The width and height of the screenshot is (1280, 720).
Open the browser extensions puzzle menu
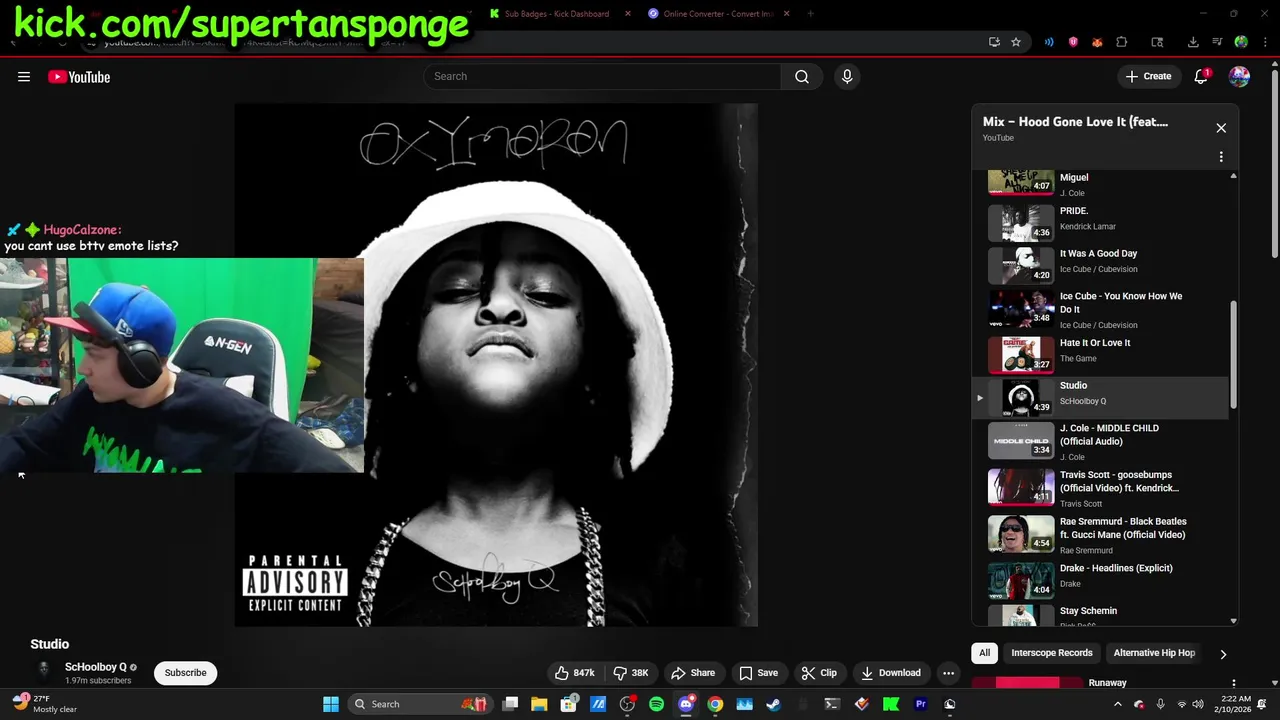(x=1121, y=42)
